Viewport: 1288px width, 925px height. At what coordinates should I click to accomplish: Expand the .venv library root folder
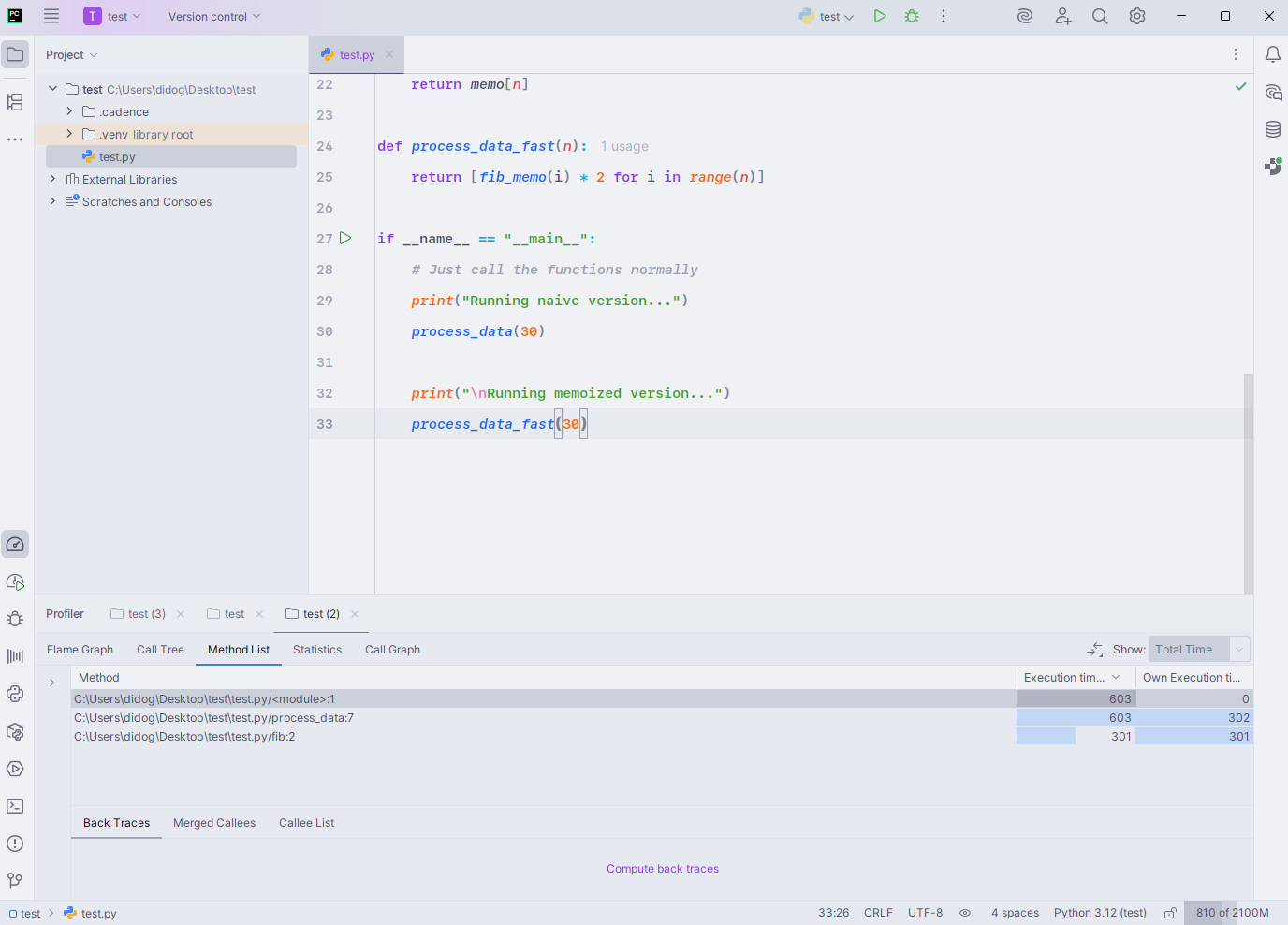(69, 135)
